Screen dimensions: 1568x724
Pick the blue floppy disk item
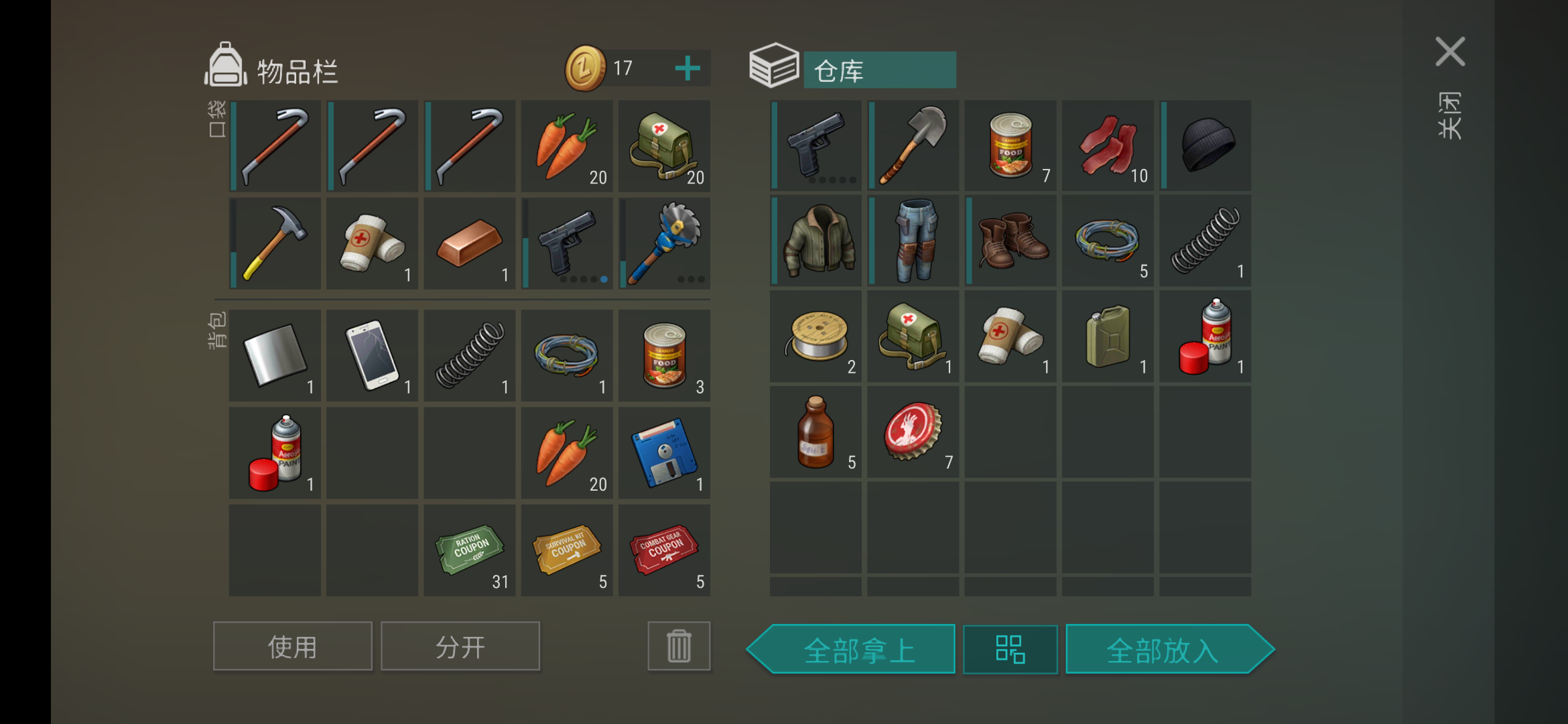pos(665,453)
